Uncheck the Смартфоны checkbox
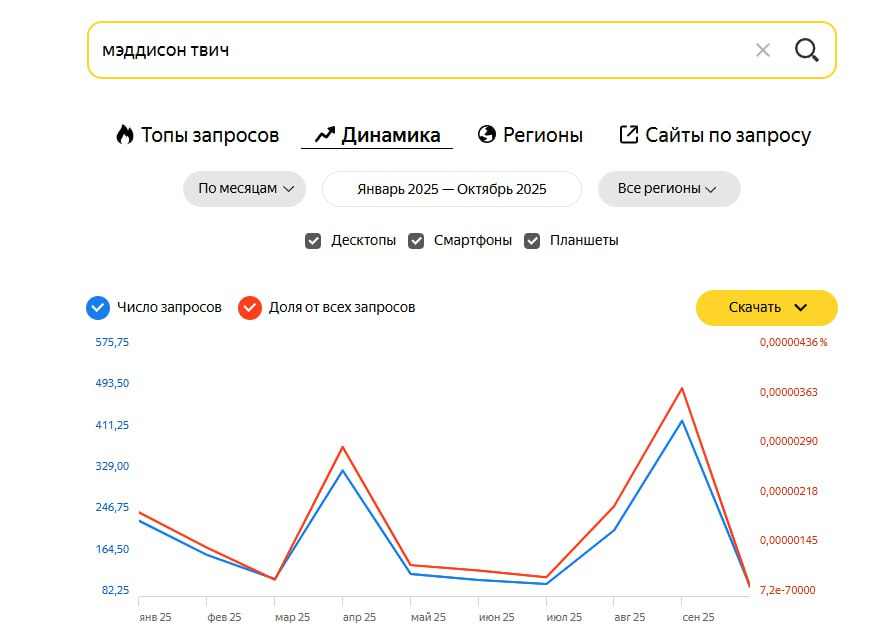This screenshot has width=879, height=639. (416, 241)
